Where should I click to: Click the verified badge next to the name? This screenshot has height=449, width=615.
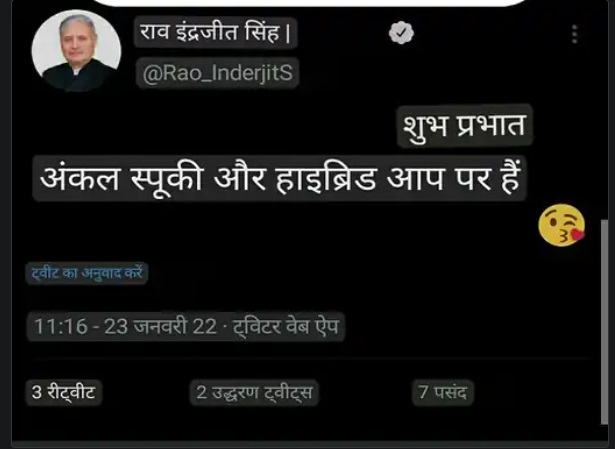pos(401,33)
